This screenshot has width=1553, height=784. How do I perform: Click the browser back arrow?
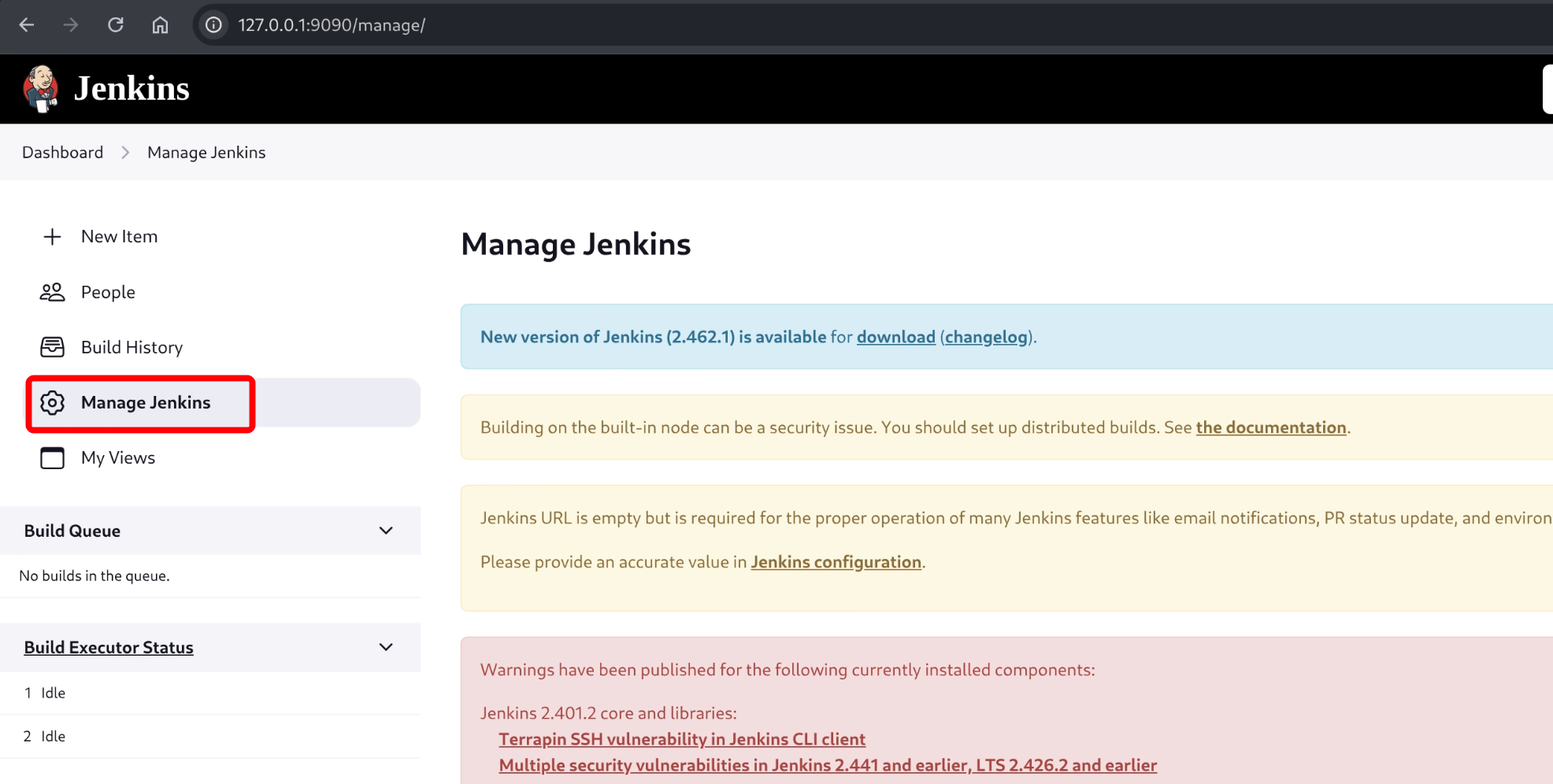(x=27, y=25)
